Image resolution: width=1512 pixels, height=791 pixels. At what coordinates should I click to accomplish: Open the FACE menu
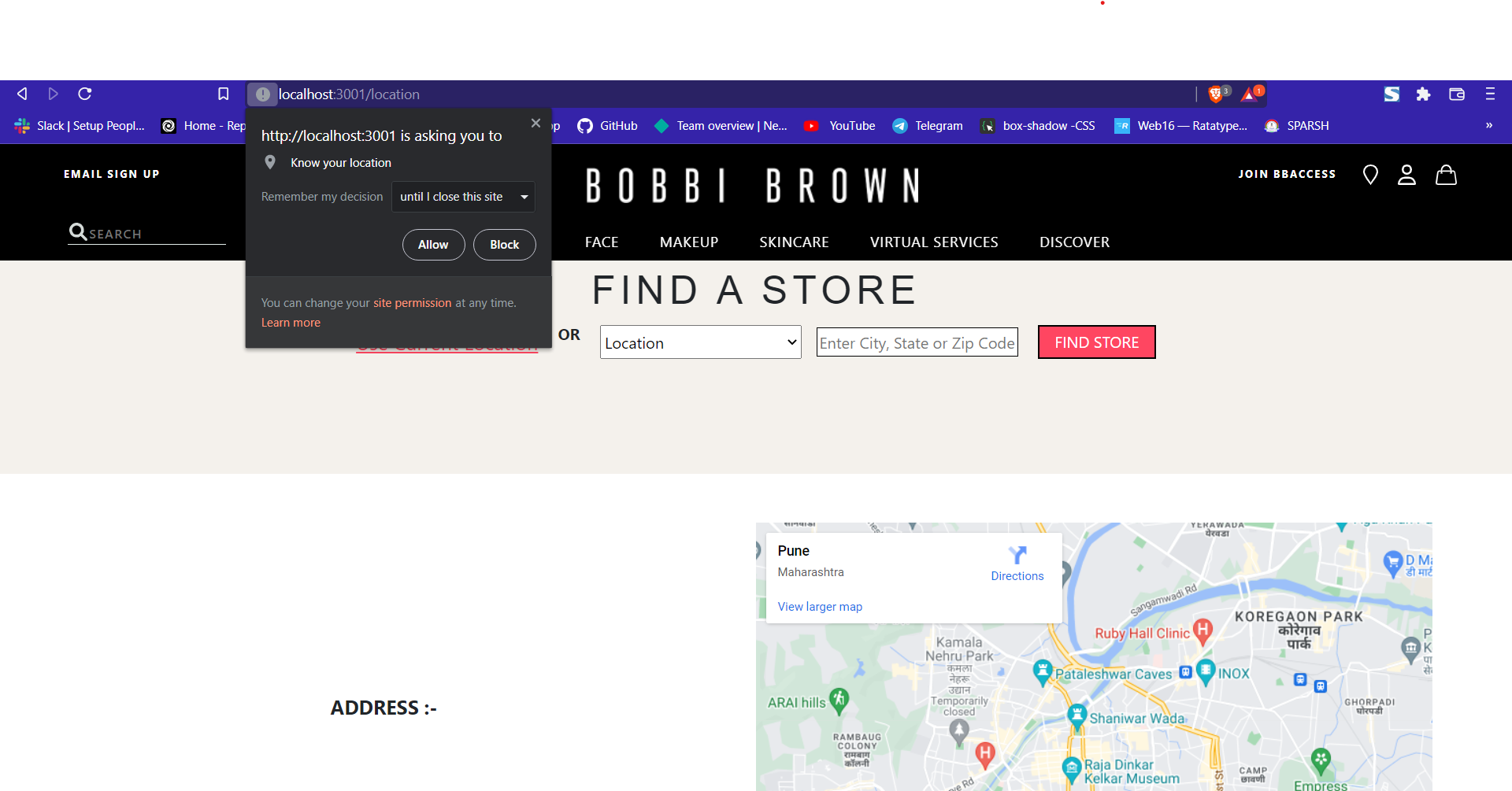point(602,242)
